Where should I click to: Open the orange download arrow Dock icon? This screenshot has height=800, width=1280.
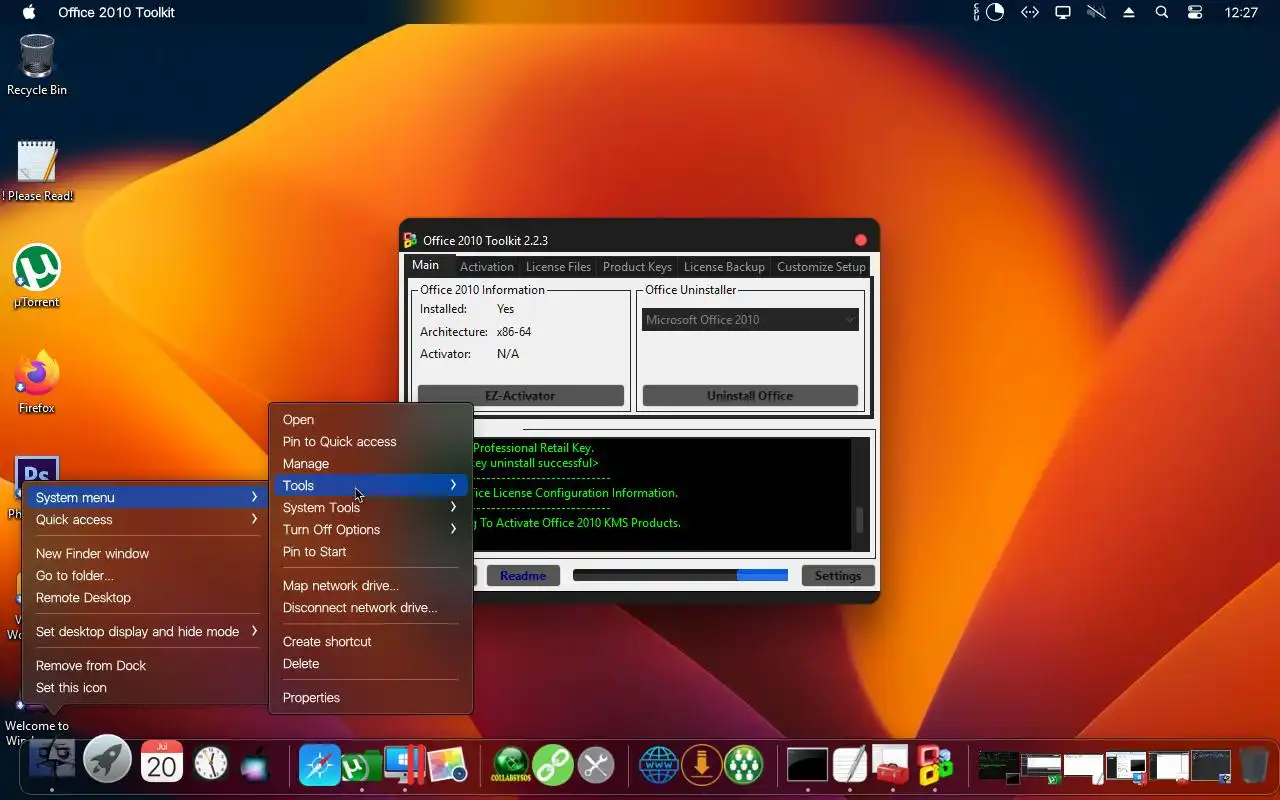[702, 766]
